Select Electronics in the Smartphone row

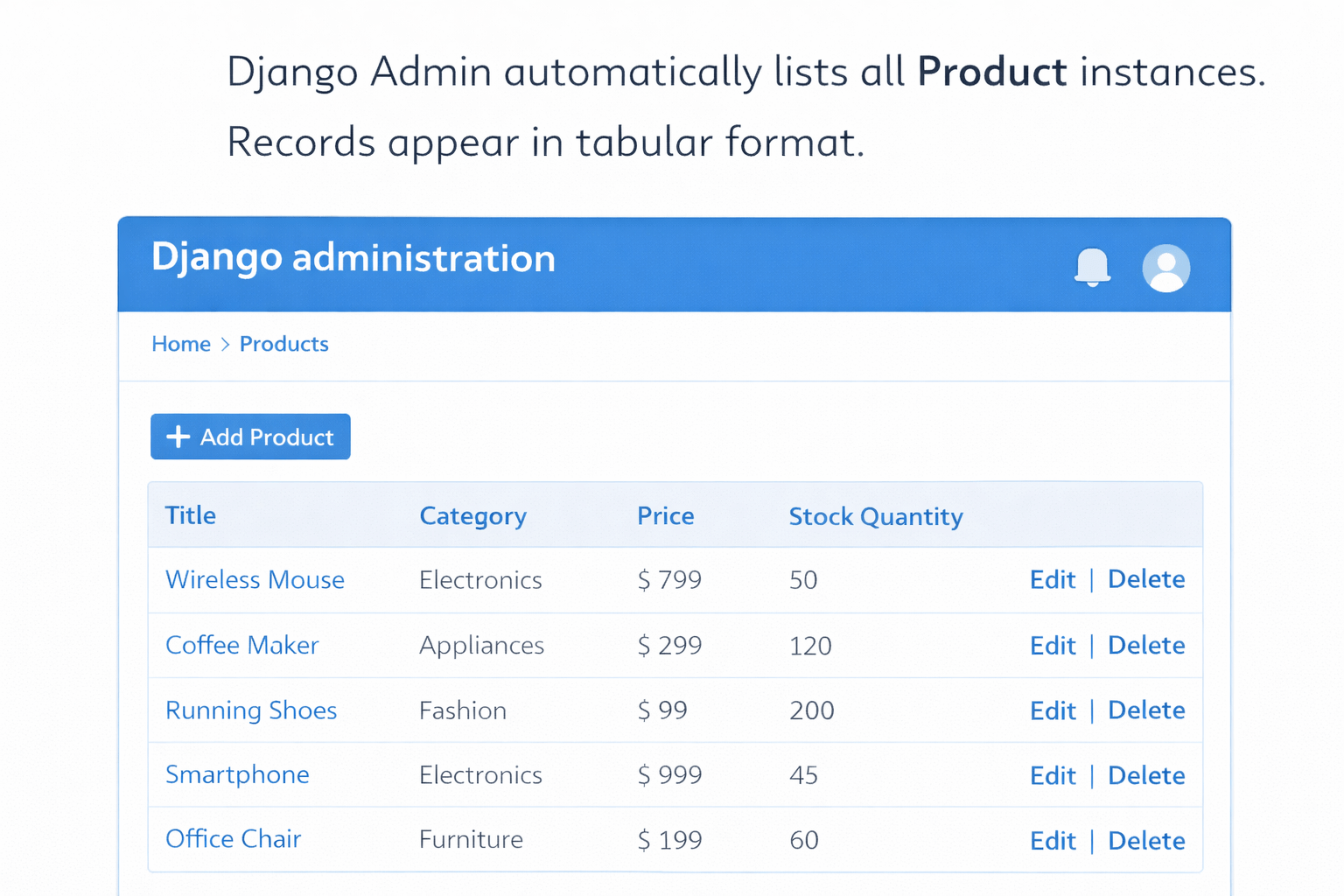[x=480, y=775]
